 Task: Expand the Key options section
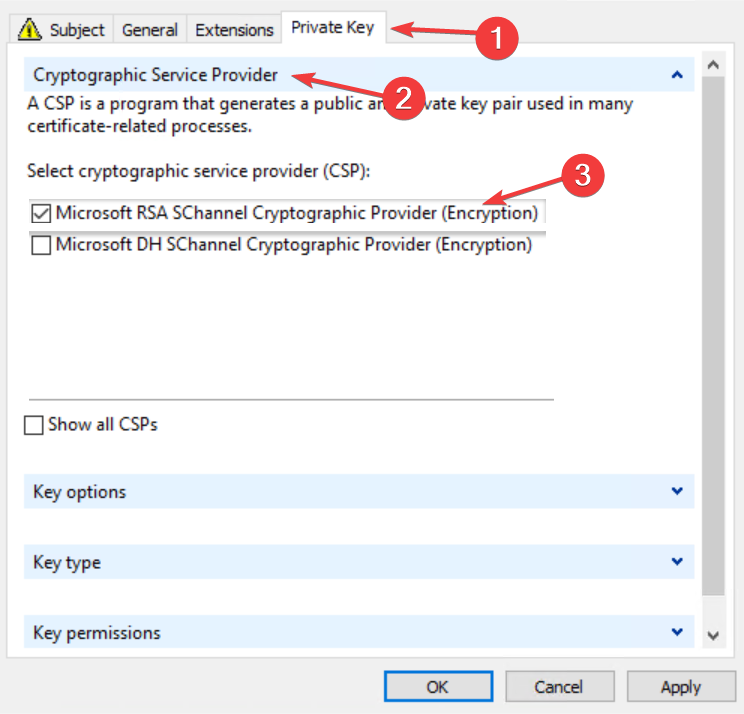point(677,491)
